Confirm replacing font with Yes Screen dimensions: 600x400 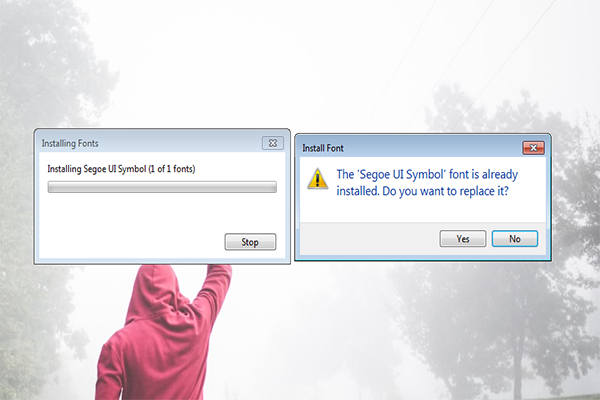[x=463, y=239]
